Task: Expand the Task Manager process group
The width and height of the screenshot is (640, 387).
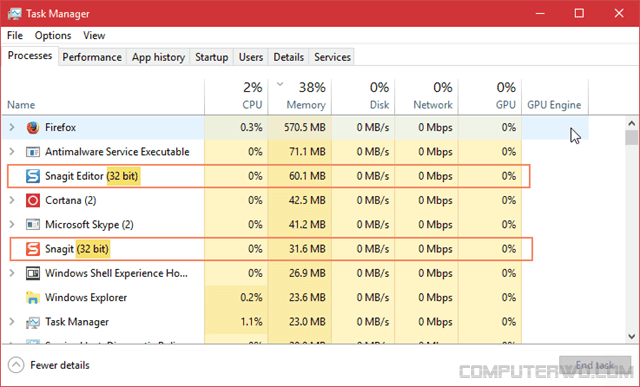Action: [x=12, y=322]
